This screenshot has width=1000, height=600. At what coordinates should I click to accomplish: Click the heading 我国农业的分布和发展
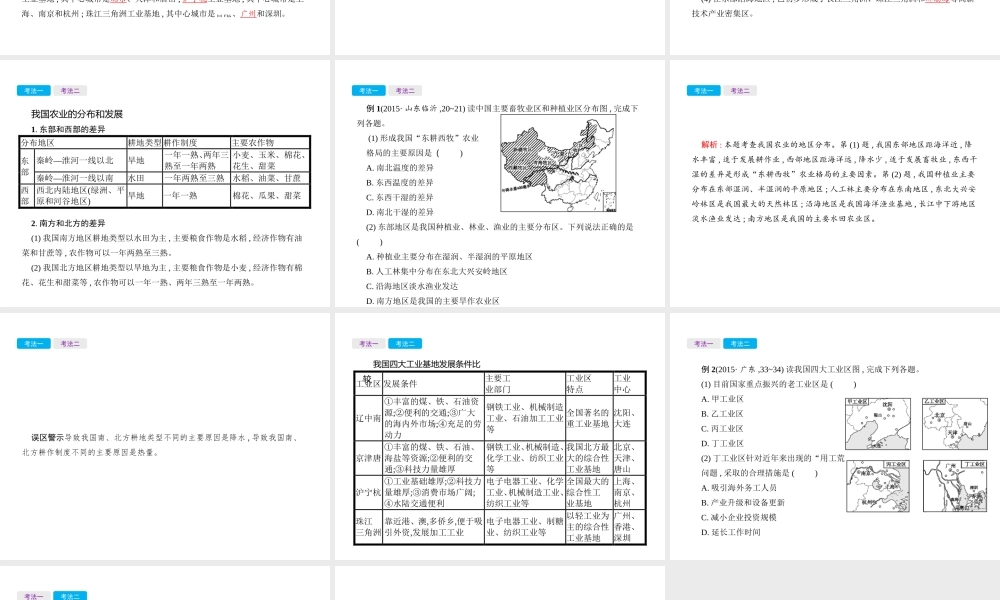77,114
